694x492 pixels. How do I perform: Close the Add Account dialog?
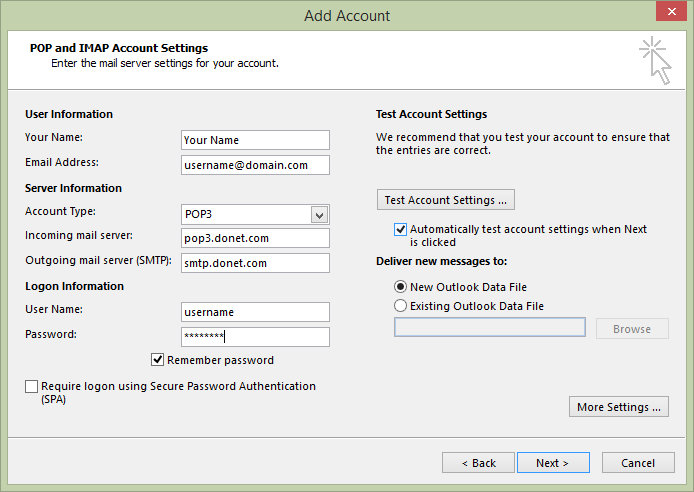671,12
